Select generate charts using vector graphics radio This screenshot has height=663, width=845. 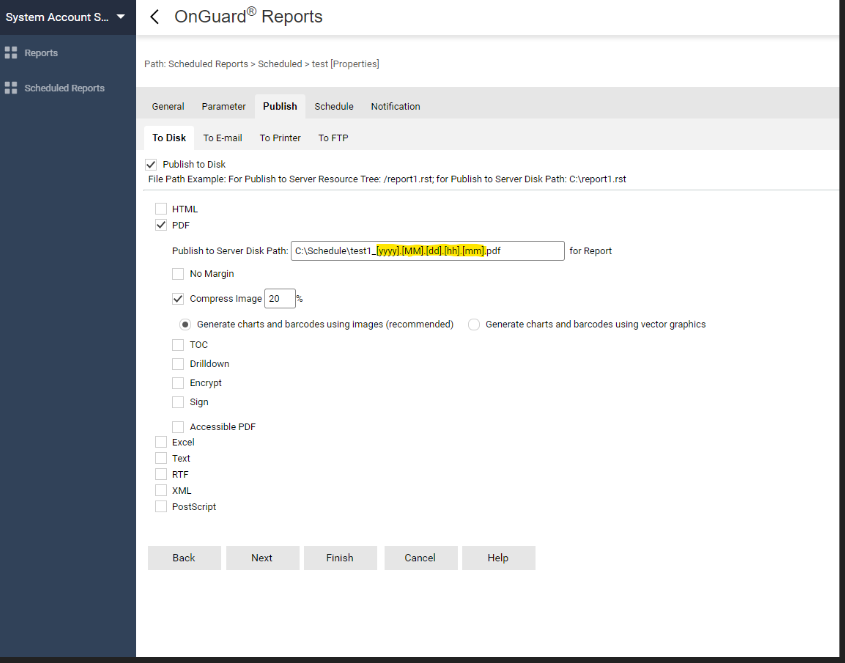[474, 324]
